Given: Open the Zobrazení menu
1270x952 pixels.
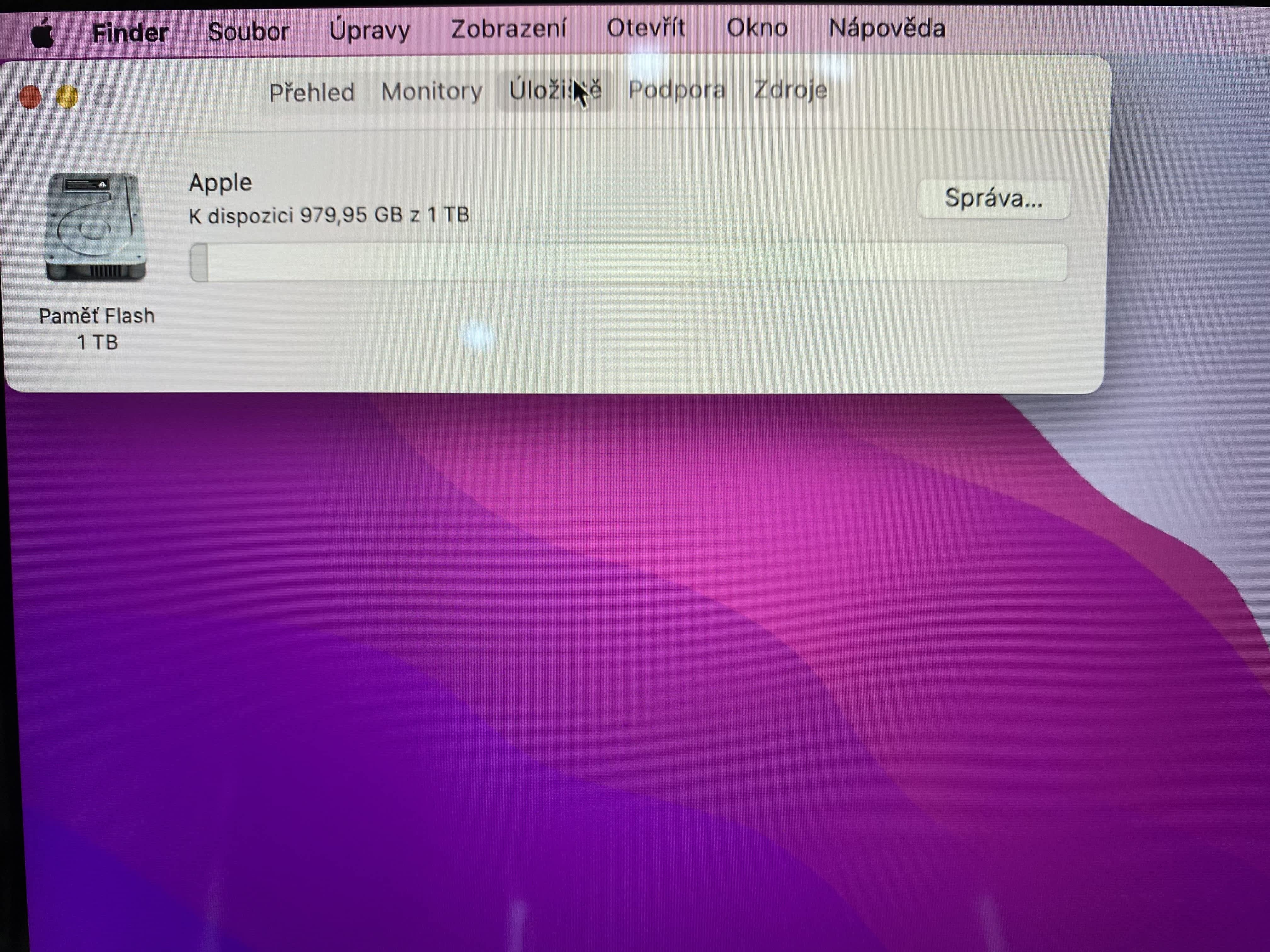Looking at the screenshot, I should tap(508, 29).
